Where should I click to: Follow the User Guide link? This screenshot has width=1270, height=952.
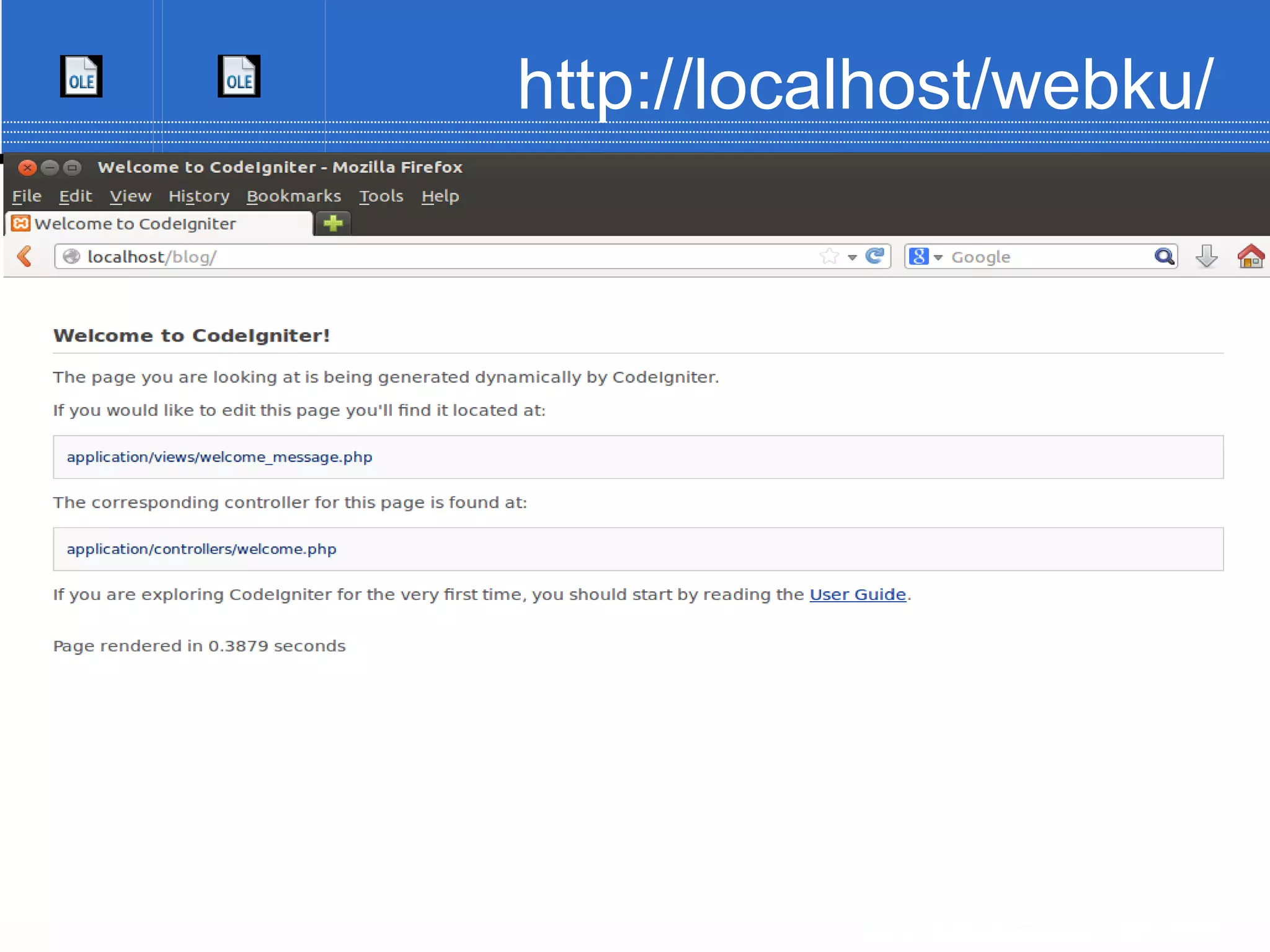(858, 594)
